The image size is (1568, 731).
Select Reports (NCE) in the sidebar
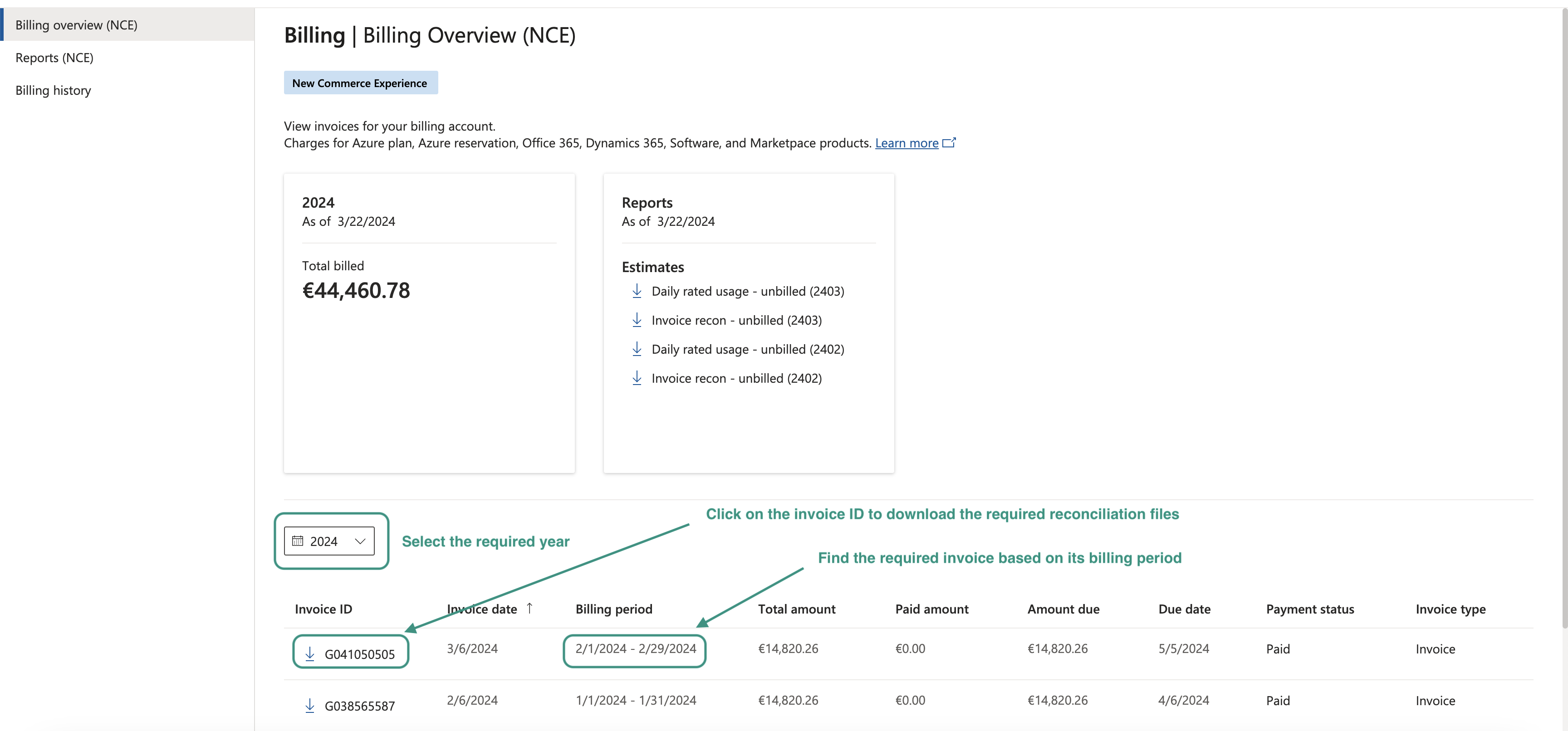(x=54, y=57)
